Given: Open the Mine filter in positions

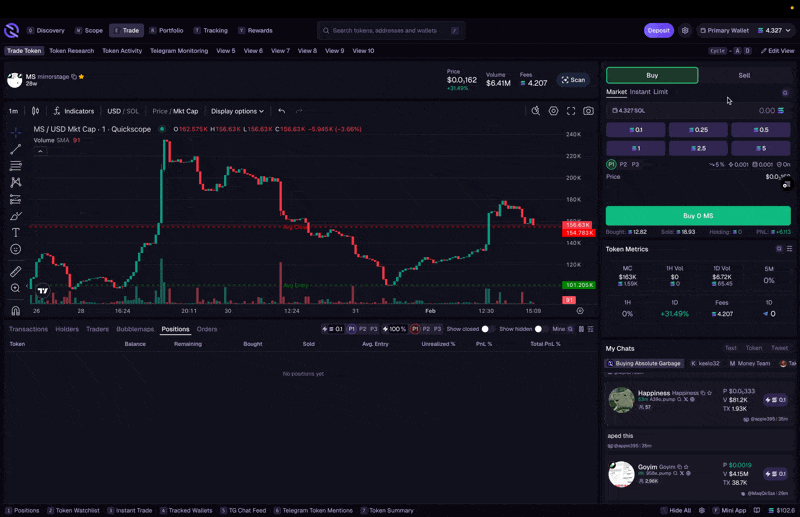Looking at the screenshot, I should (x=562, y=329).
